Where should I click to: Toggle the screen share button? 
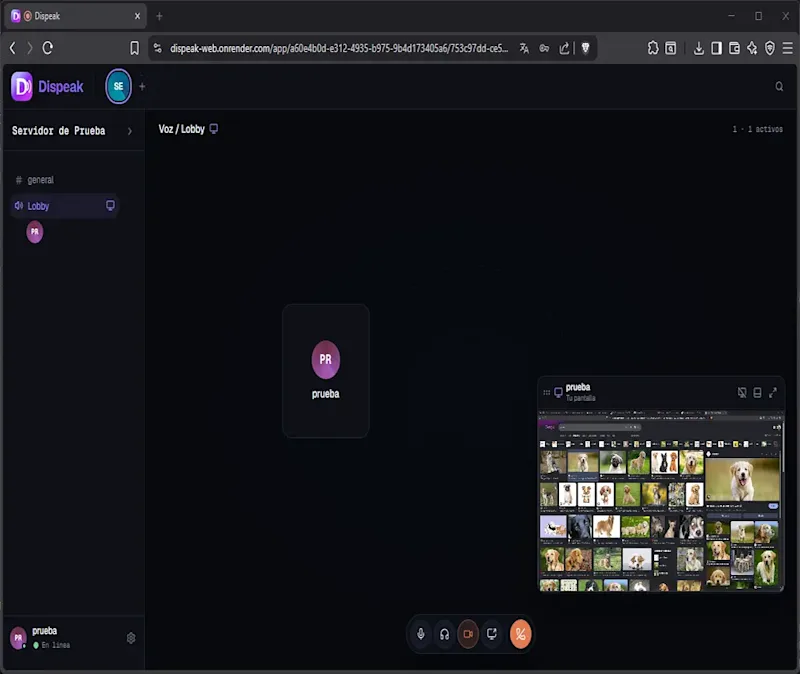click(x=492, y=634)
